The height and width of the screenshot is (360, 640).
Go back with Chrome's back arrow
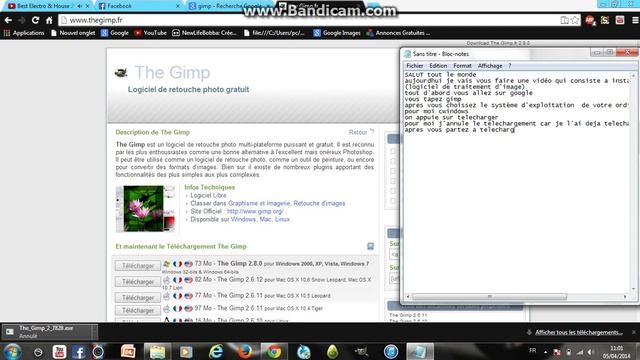pyautogui.click(x=8, y=20)
